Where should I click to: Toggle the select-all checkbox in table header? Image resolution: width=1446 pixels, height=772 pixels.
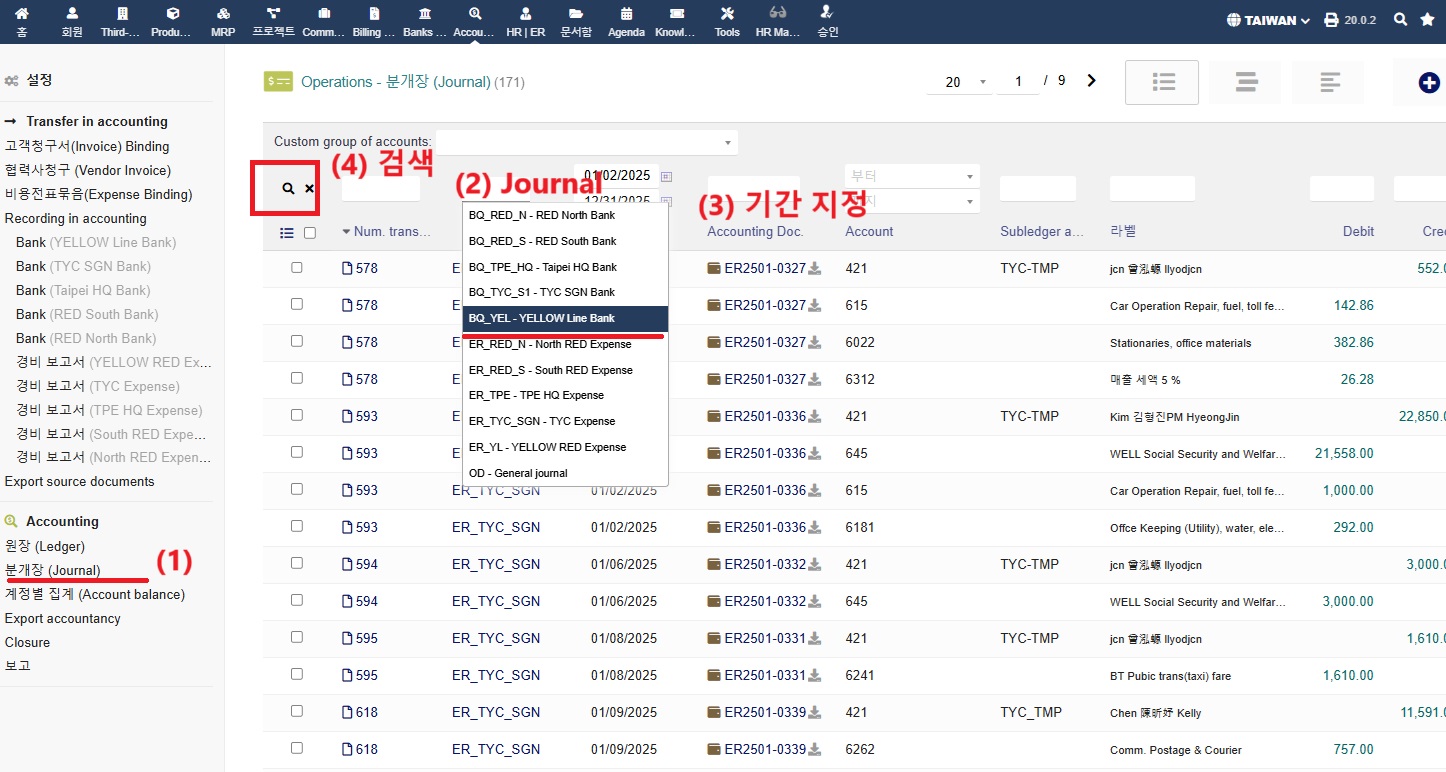pyautogui.click(x=310, y=233)
